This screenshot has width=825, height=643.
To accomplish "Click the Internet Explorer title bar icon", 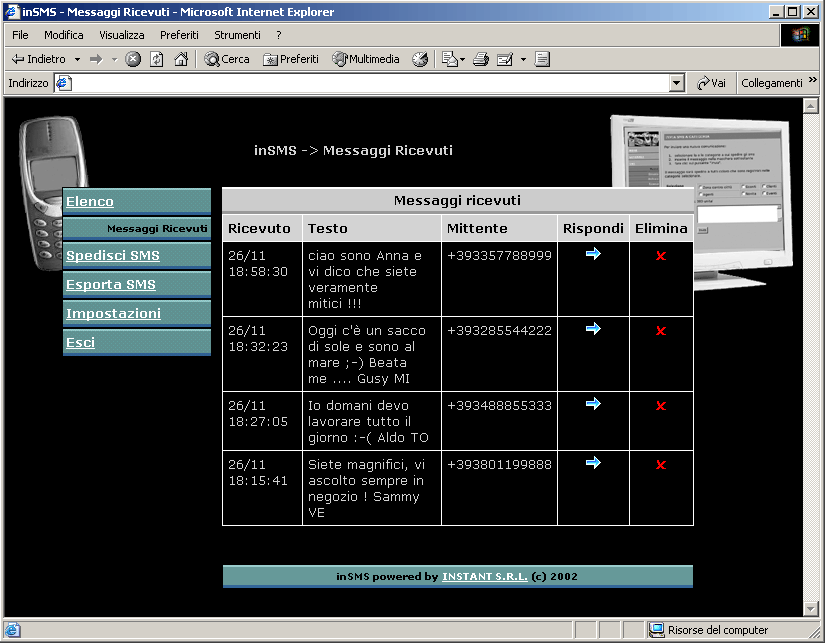I will point(12,12).
